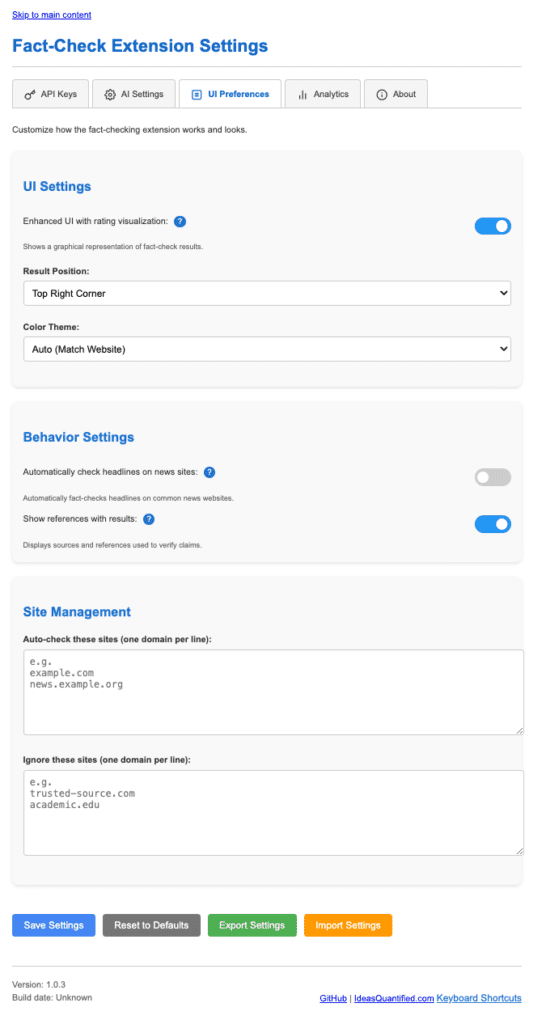Click the bar chart icon on Analytics tab
546x1024 pixels.
(x=302, y=95)
